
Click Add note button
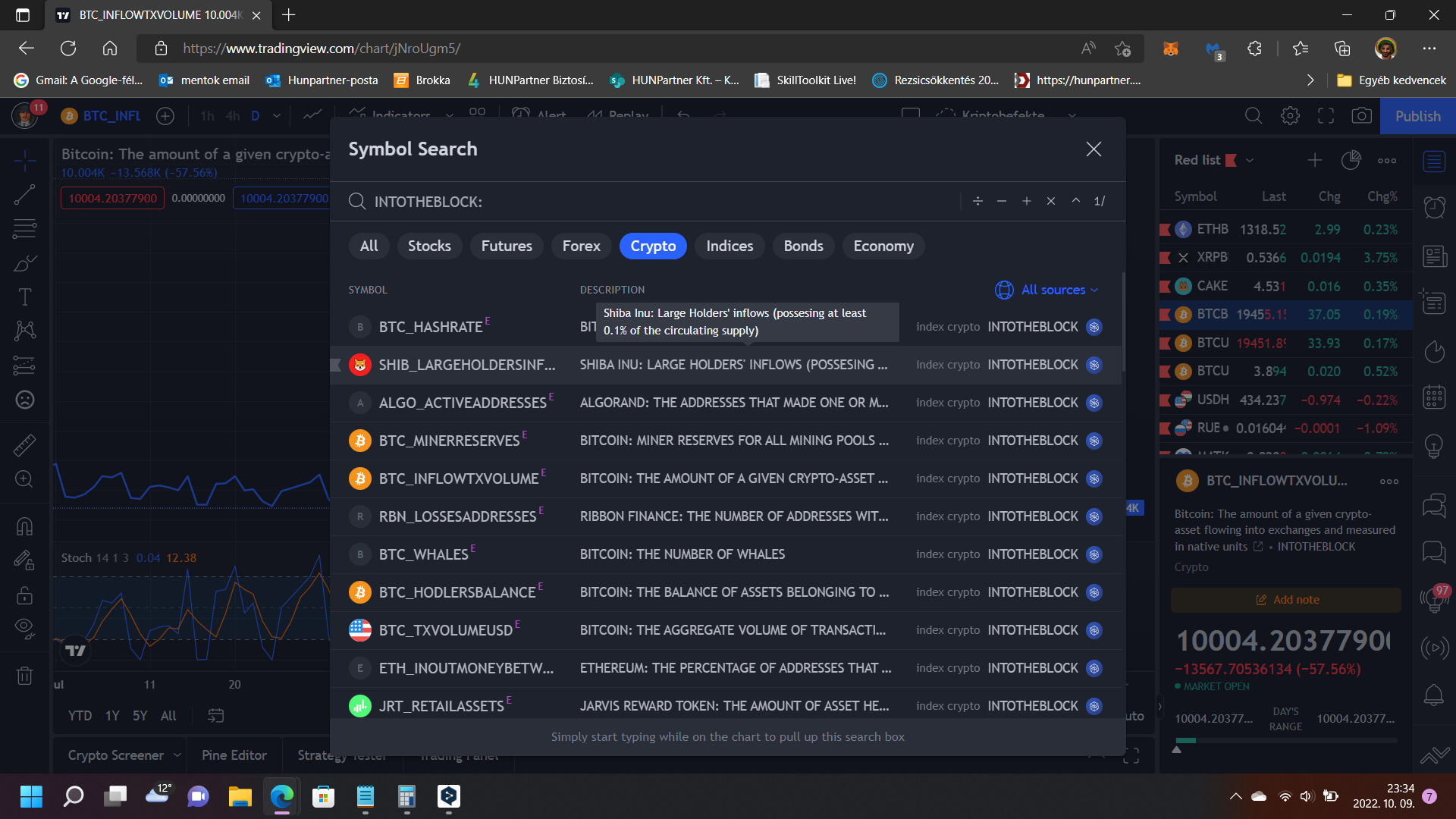[x=1287, y=600]
